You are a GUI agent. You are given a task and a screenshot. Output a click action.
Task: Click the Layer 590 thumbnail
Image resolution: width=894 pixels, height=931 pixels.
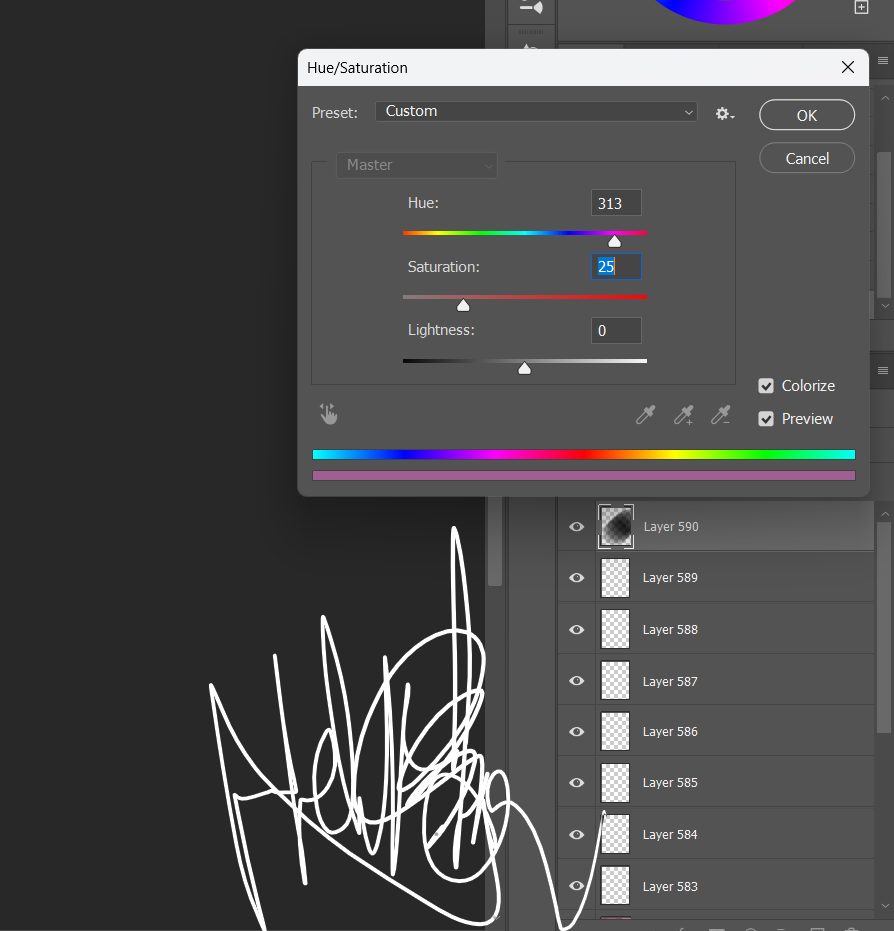tap(615, 526)
